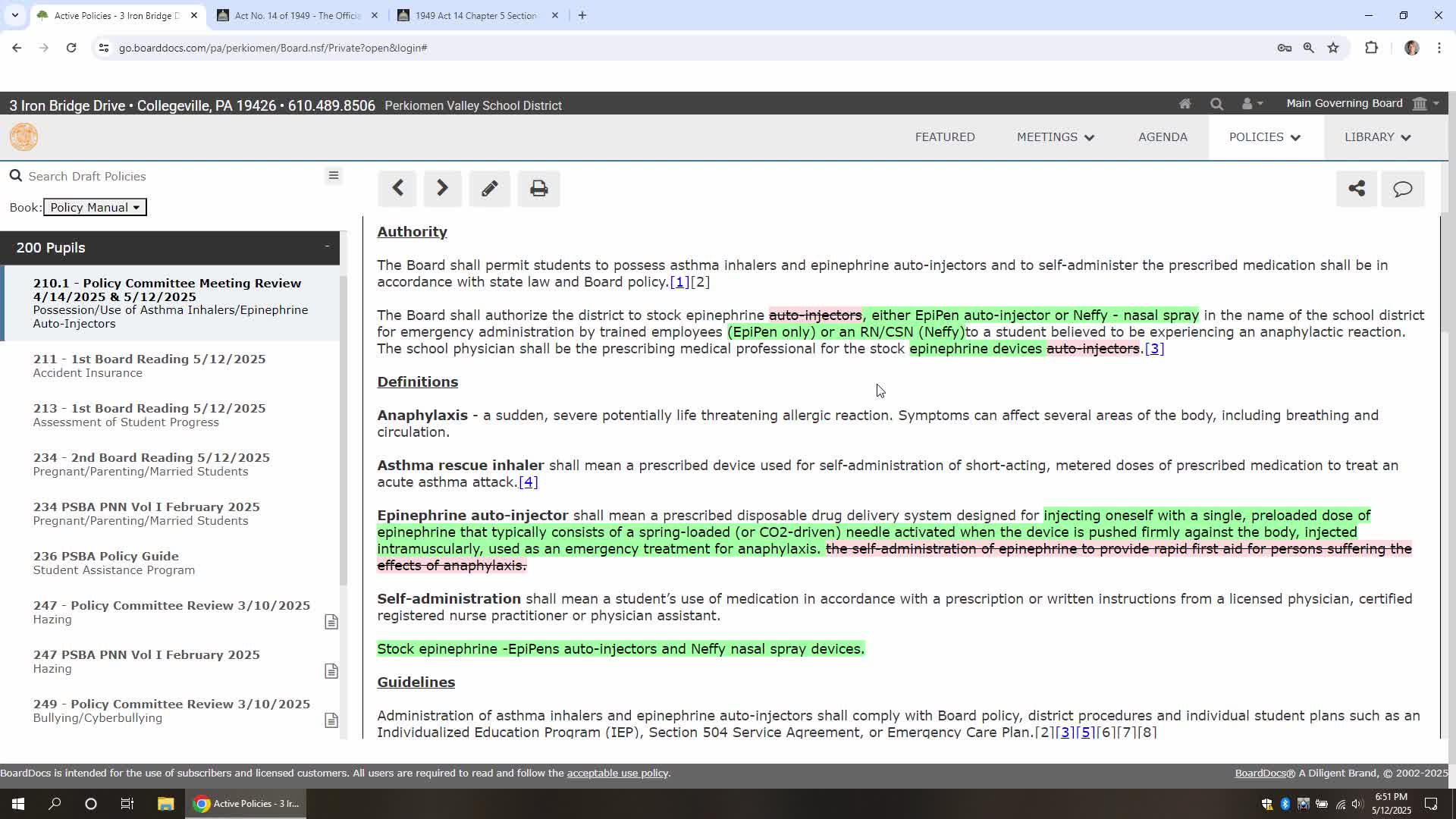Image resolution: width=1456 pixels, height=819 pixels.
Task: Open the comments speech bubble icon
Action: [1402, 188]
